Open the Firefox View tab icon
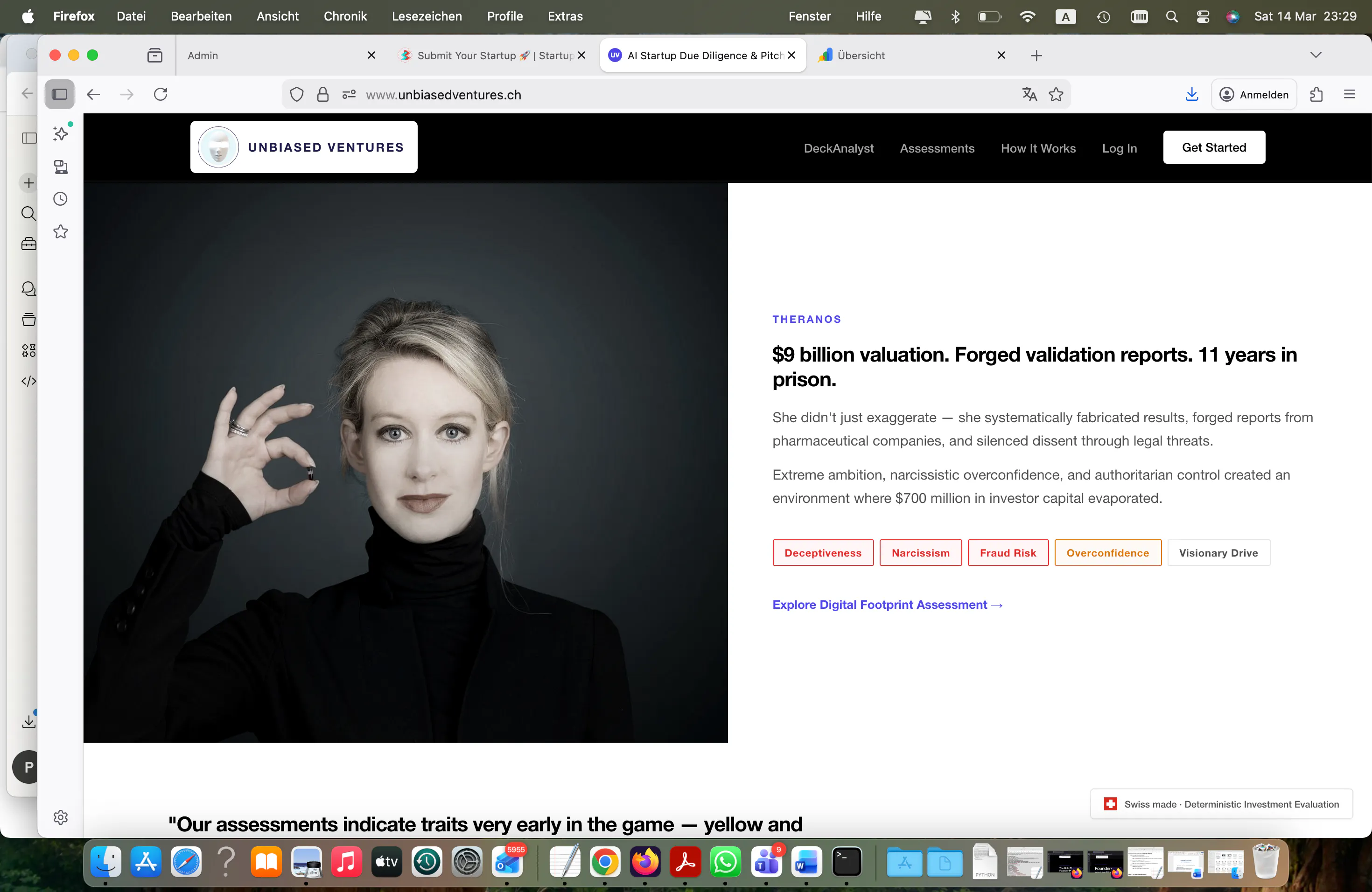This screenshot has height=892, width=1372. pos(155,56)
